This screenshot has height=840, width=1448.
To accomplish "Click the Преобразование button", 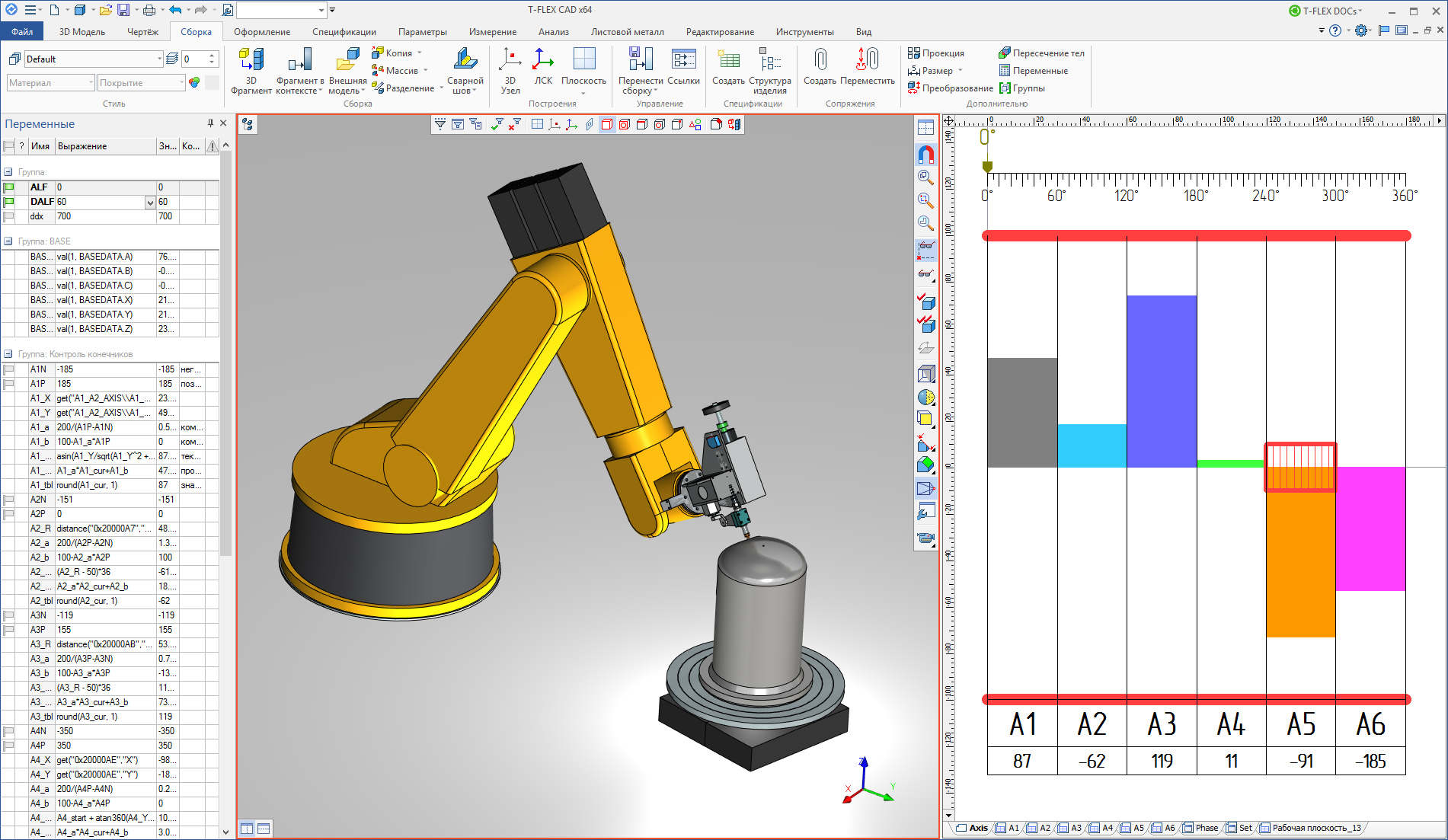I will (x=951, y=88).
